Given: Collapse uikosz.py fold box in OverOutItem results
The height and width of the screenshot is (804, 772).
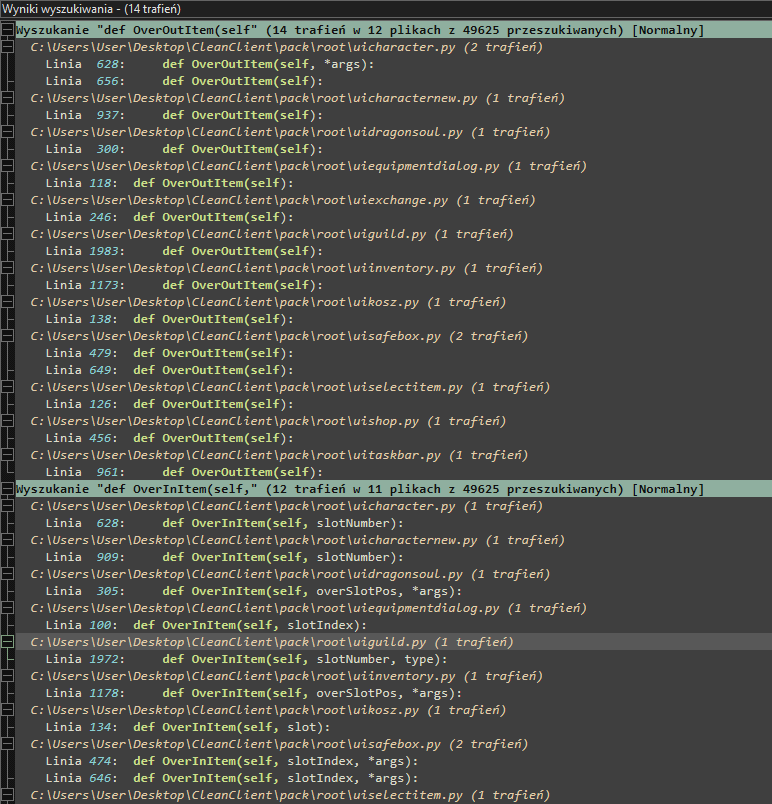Looking at the screenshot, I should [8, 302].
